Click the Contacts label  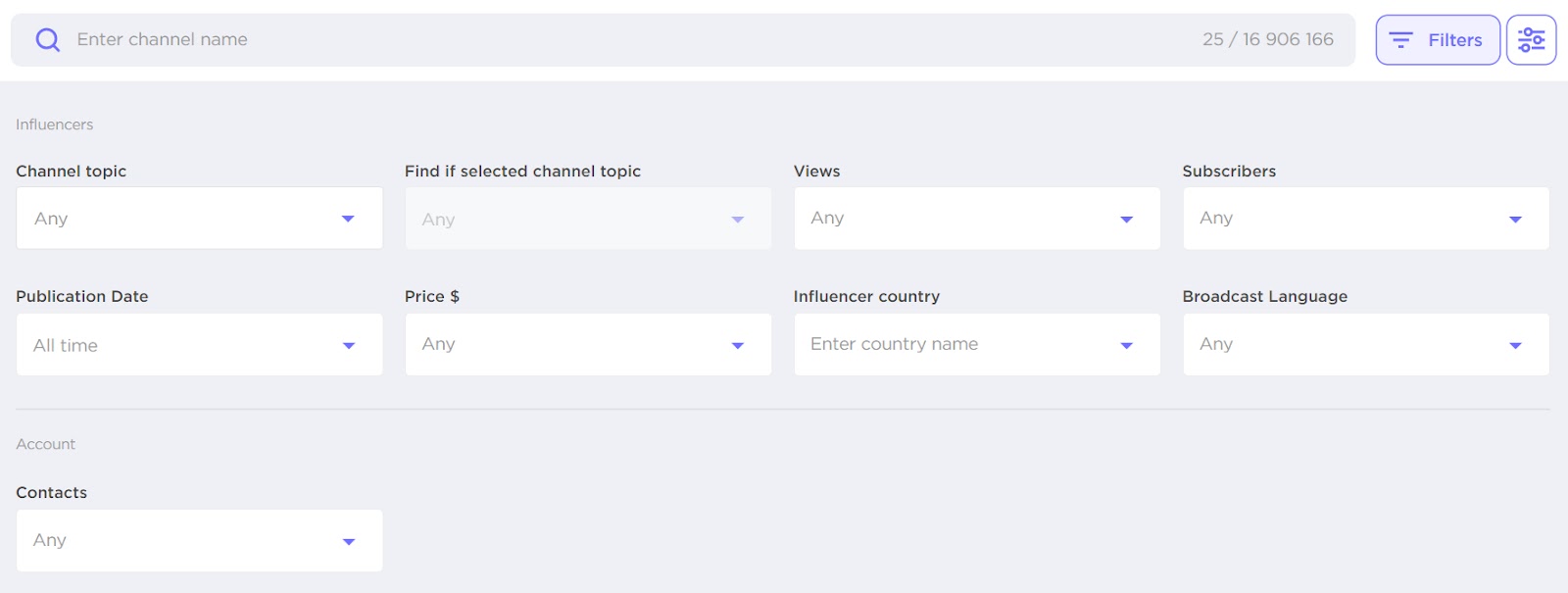pos(52,492)
